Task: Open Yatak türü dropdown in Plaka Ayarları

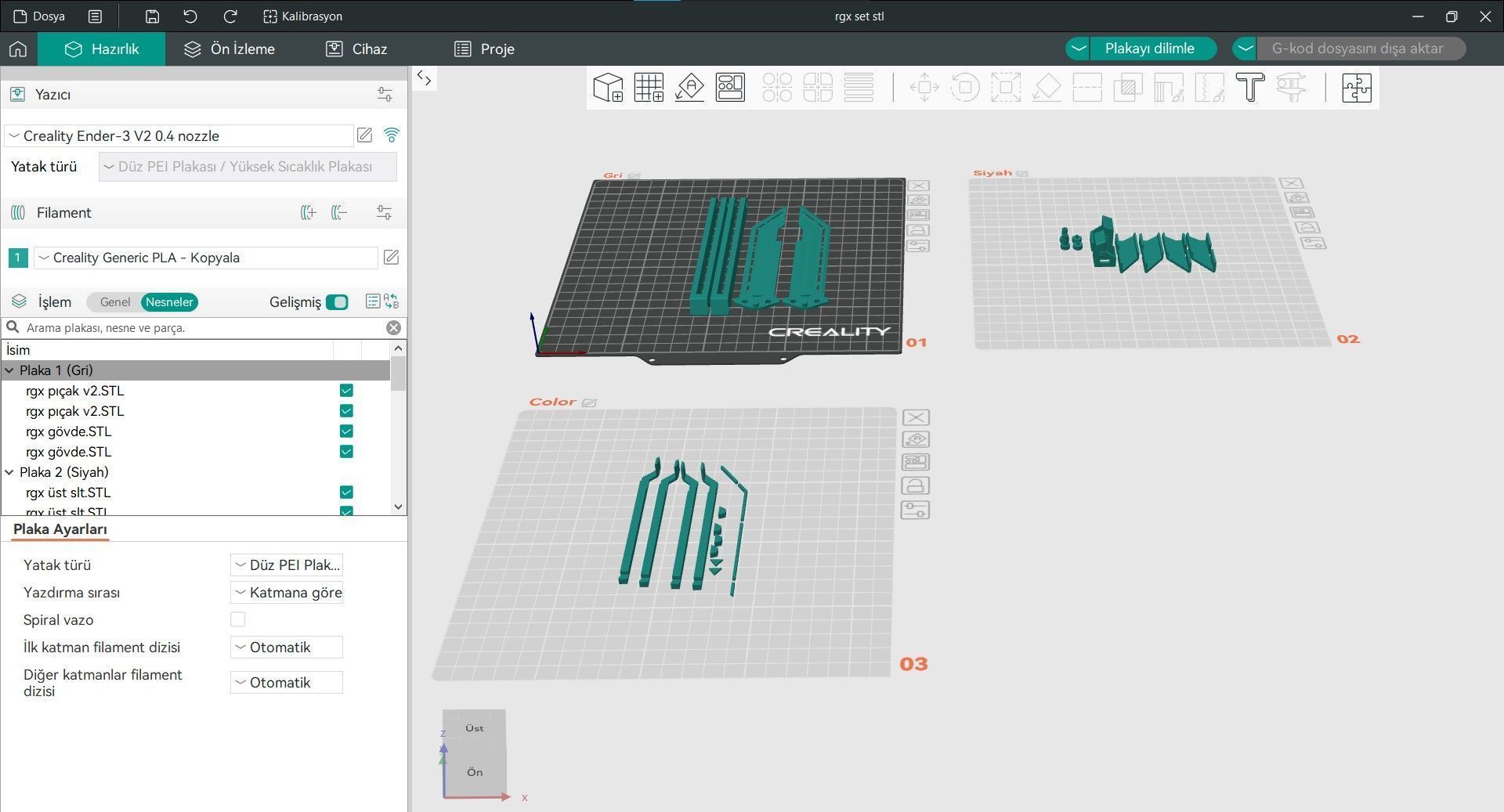Action: coord(287,565)
